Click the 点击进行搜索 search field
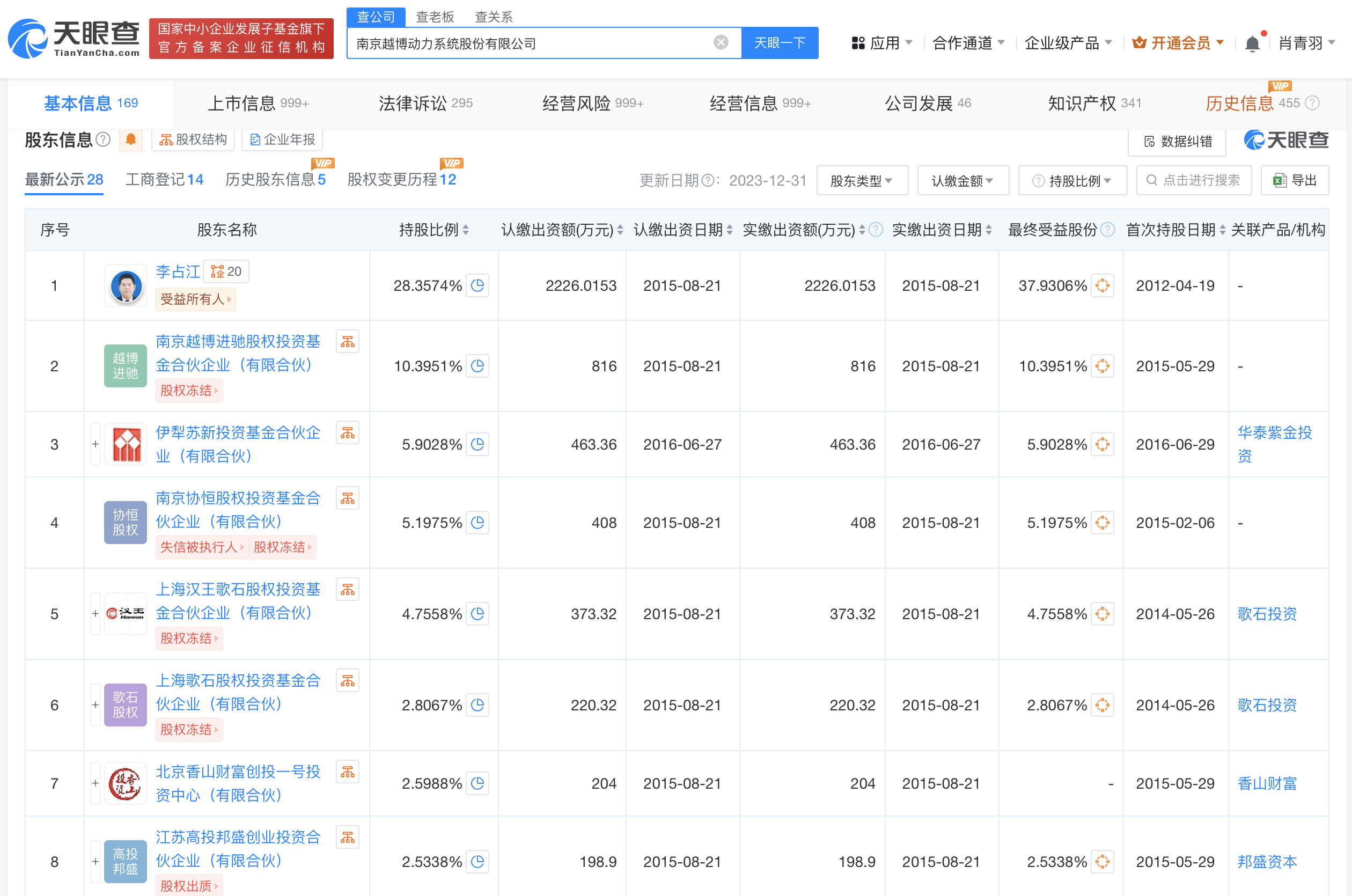This screenshot has height=896, width=1352. click(x=1194, y=181)
